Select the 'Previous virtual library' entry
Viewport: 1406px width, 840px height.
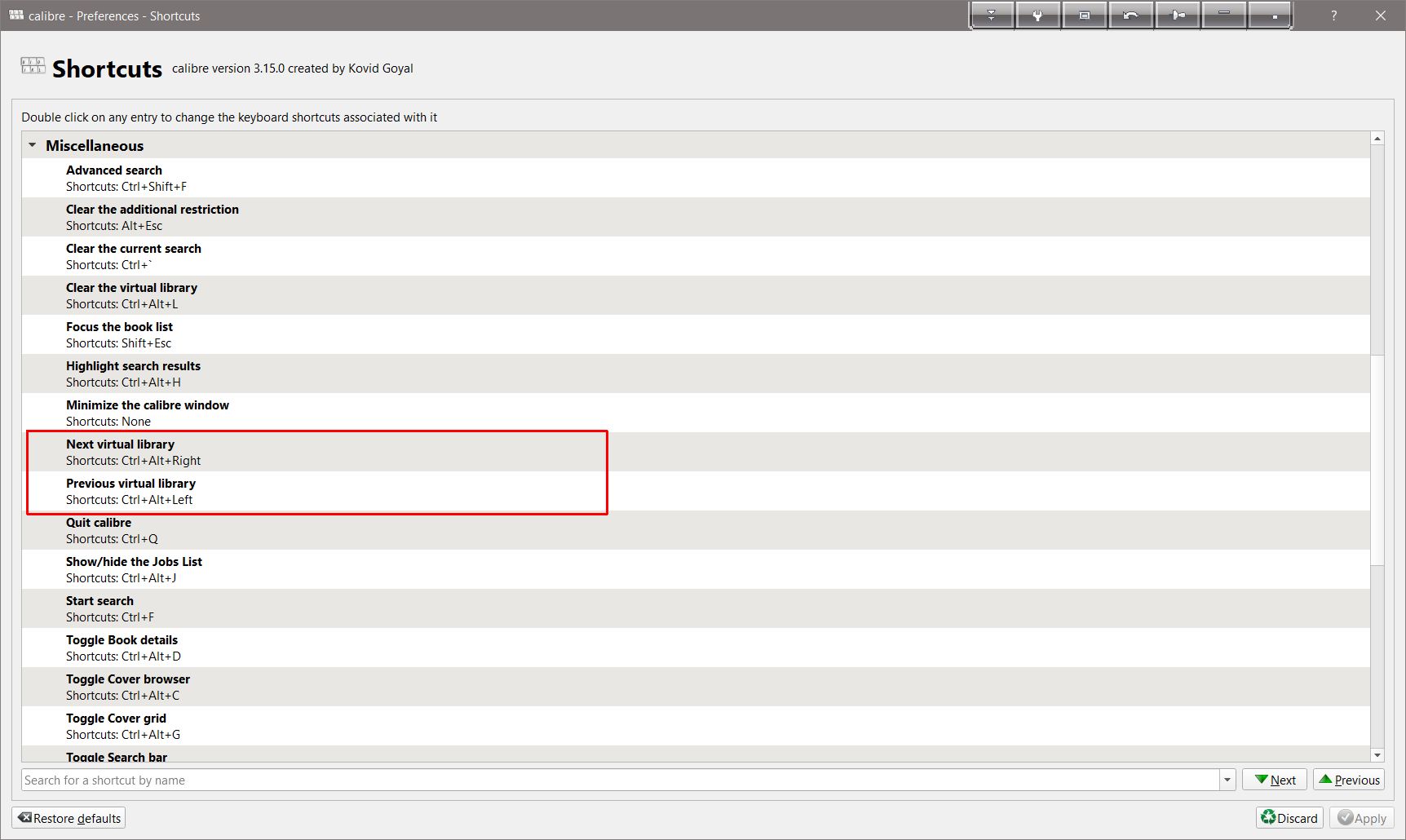(x=696, y=491)
